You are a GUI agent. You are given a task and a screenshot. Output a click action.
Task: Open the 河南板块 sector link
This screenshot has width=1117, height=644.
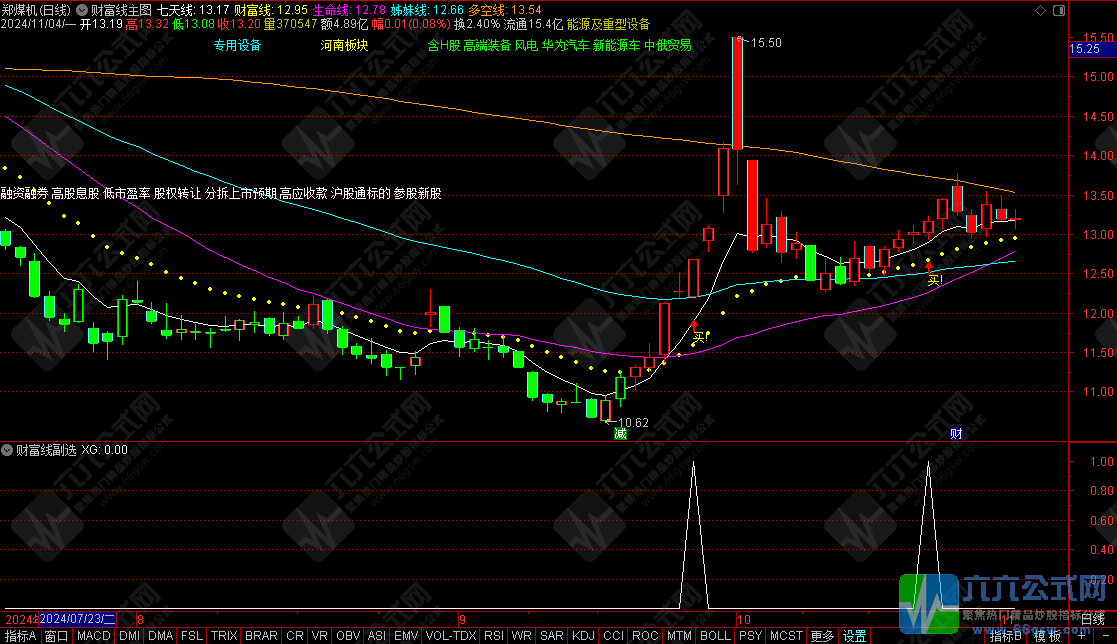[x=344, y=45]
